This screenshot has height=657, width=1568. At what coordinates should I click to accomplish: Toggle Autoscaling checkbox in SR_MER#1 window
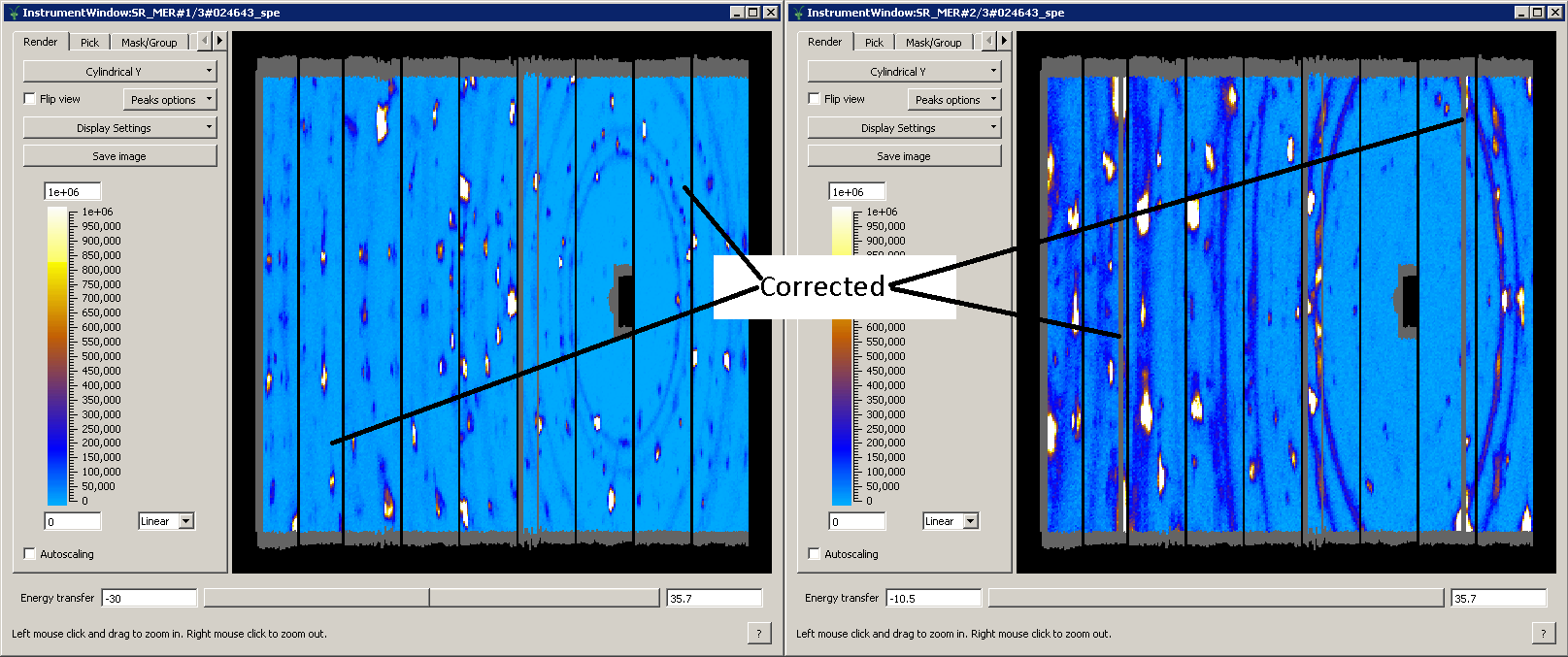(30, 554)
